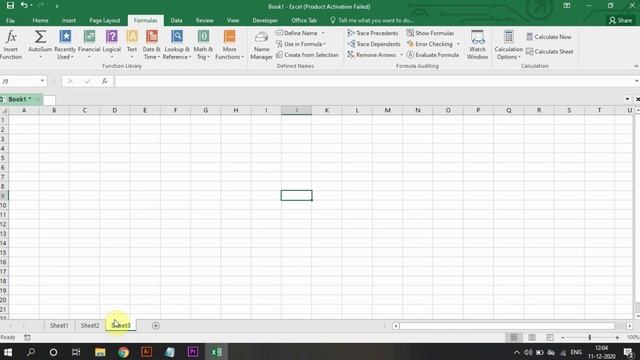
Task: Open Use in Formula dropdown
Action: (301, 44)
